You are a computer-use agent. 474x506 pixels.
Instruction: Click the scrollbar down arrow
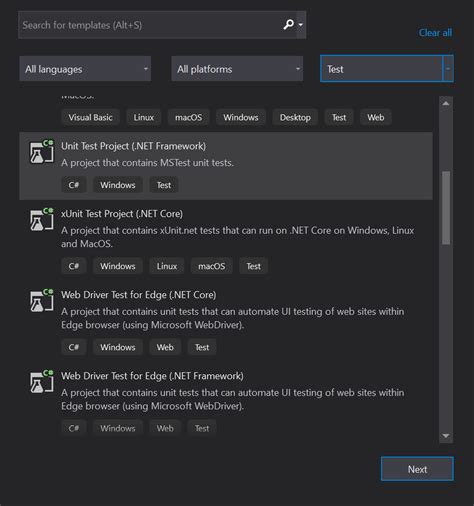coord(446,436)
